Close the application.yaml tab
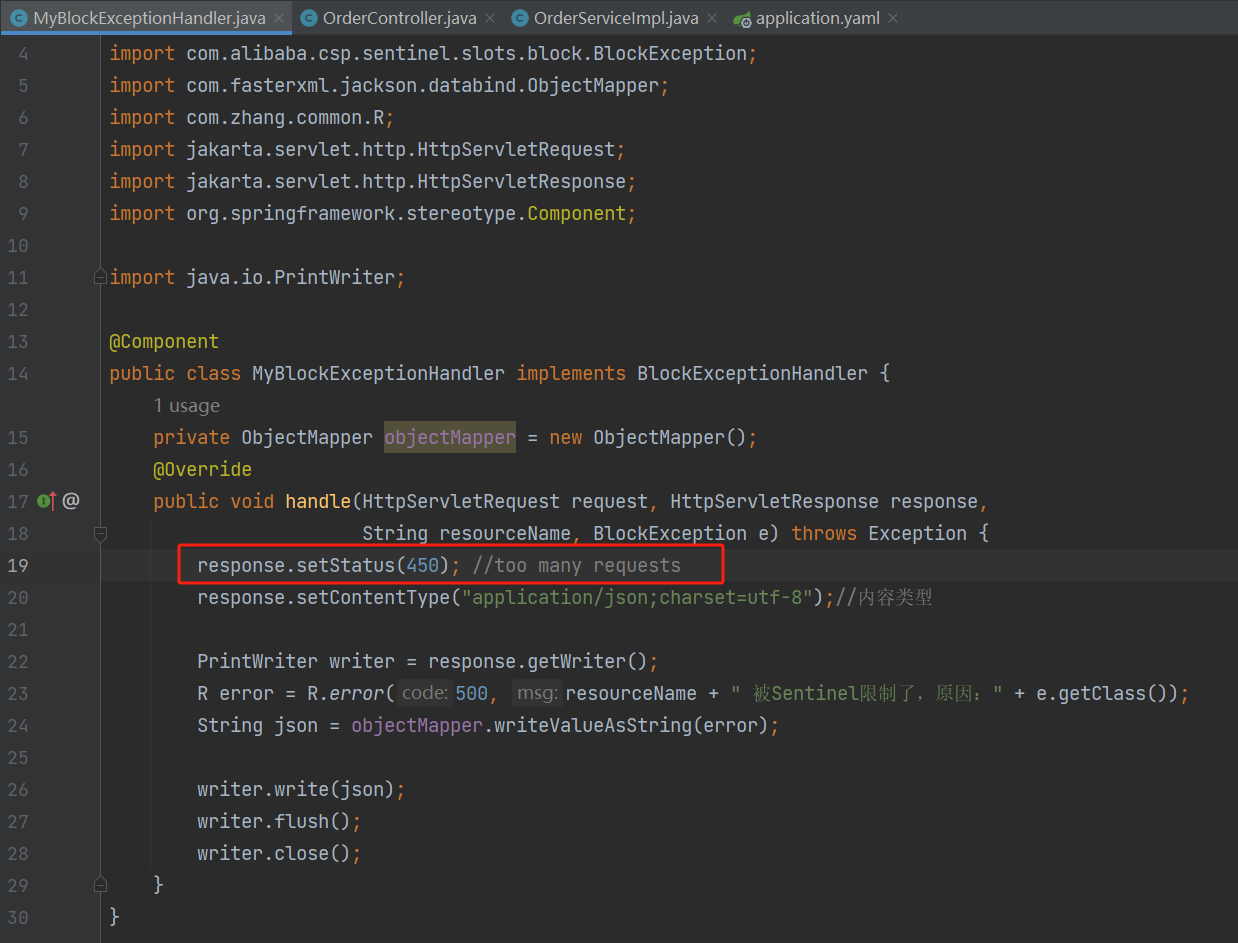Viewport: 1238px width, 943px height. (892, 18)
